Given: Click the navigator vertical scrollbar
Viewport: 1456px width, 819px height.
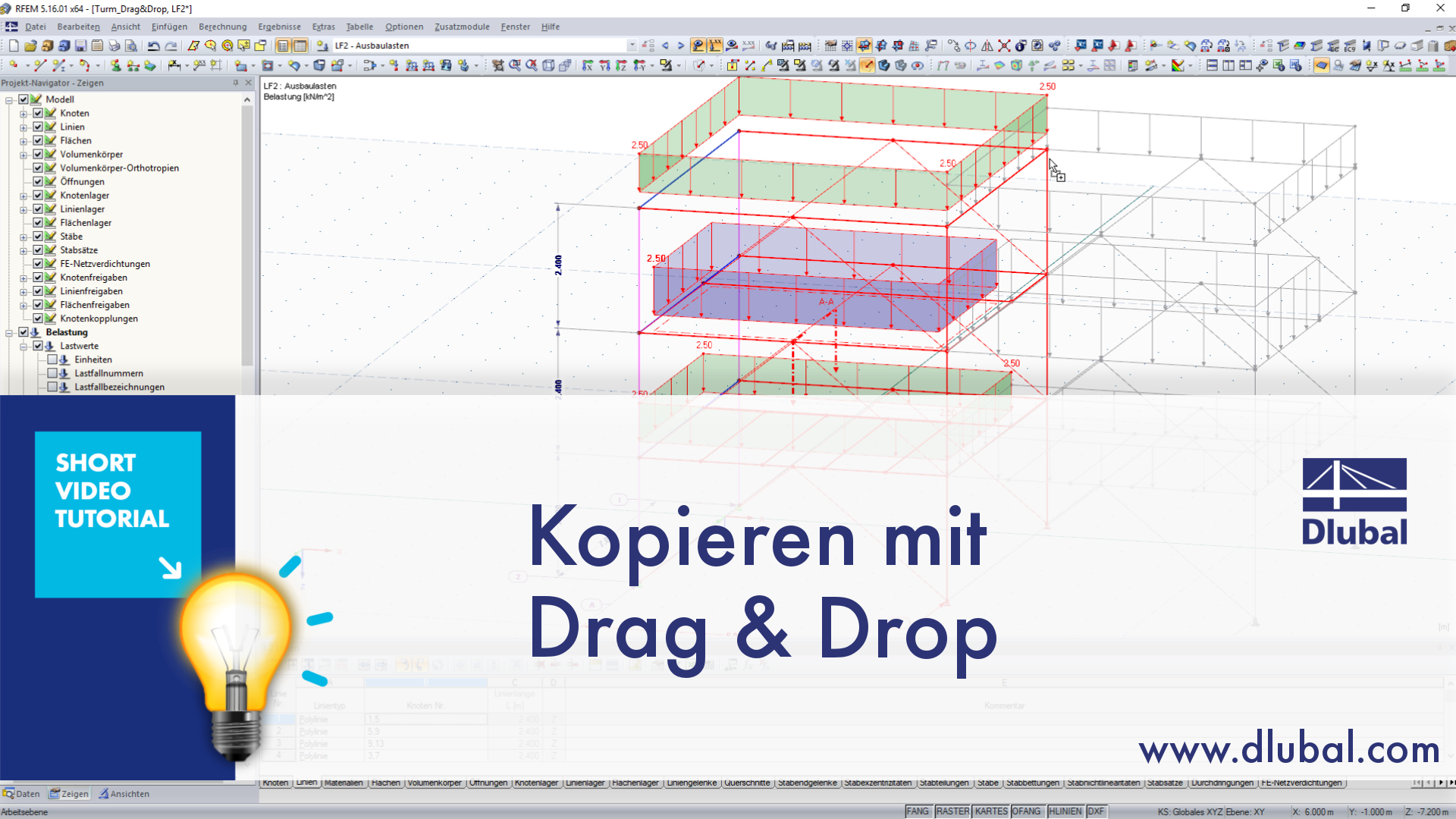Looking at the screenshot, I should pyautogui.click(x=247, y=235).
